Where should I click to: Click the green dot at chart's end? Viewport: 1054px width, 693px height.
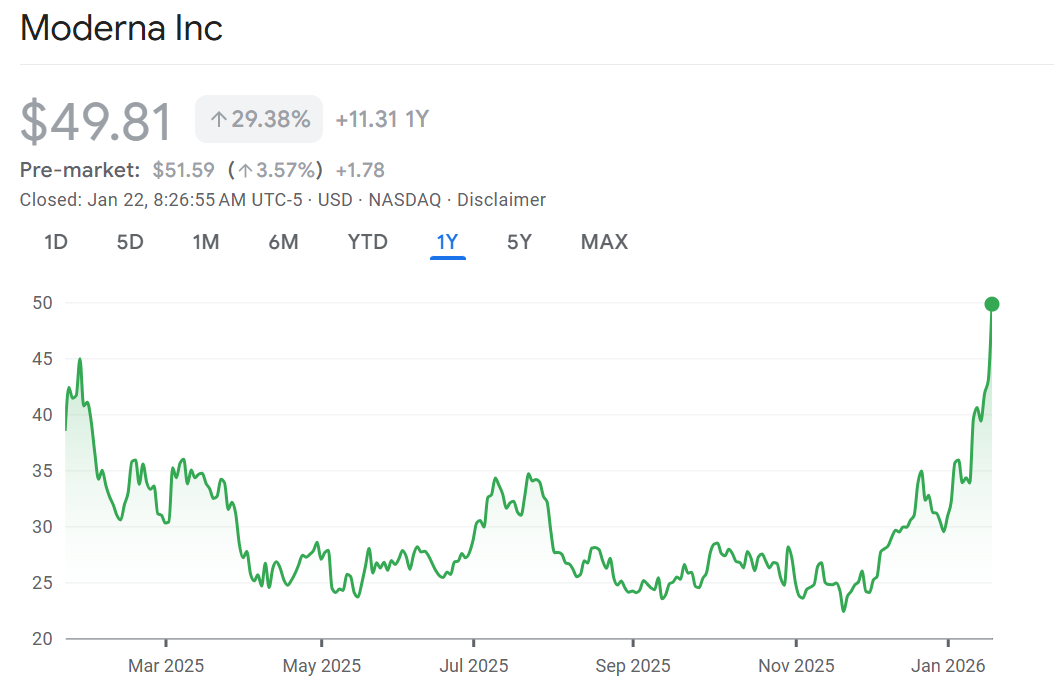pos(991,304)
